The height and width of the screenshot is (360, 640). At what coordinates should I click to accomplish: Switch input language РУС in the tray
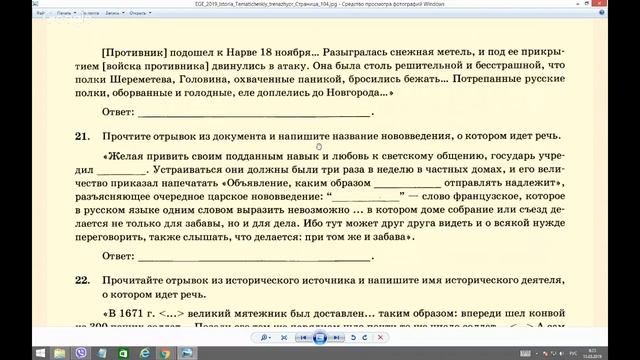[x=573, y=353]
